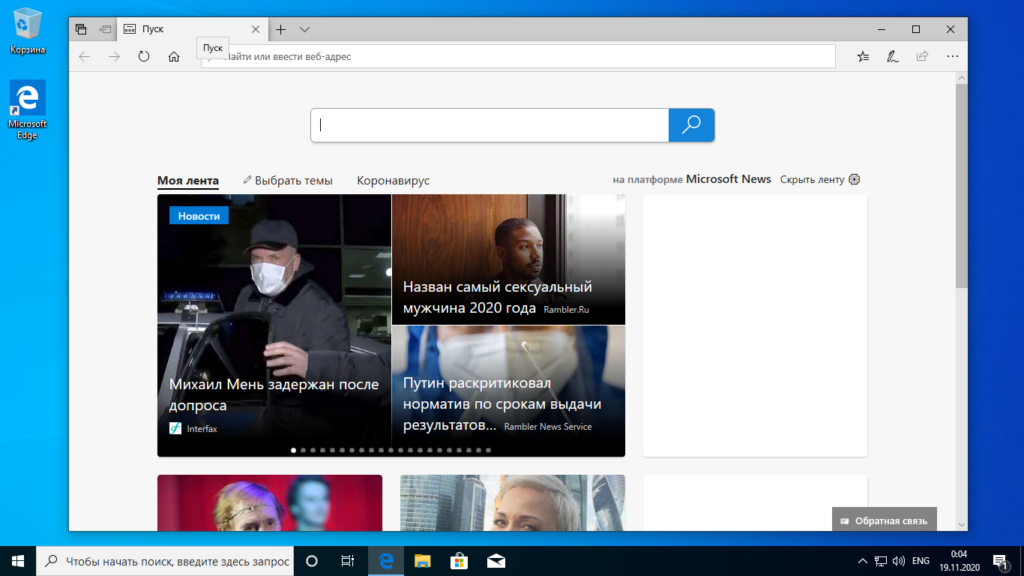
Task: Click the page vertical scrollbar thumb
Action: [961, 186]
